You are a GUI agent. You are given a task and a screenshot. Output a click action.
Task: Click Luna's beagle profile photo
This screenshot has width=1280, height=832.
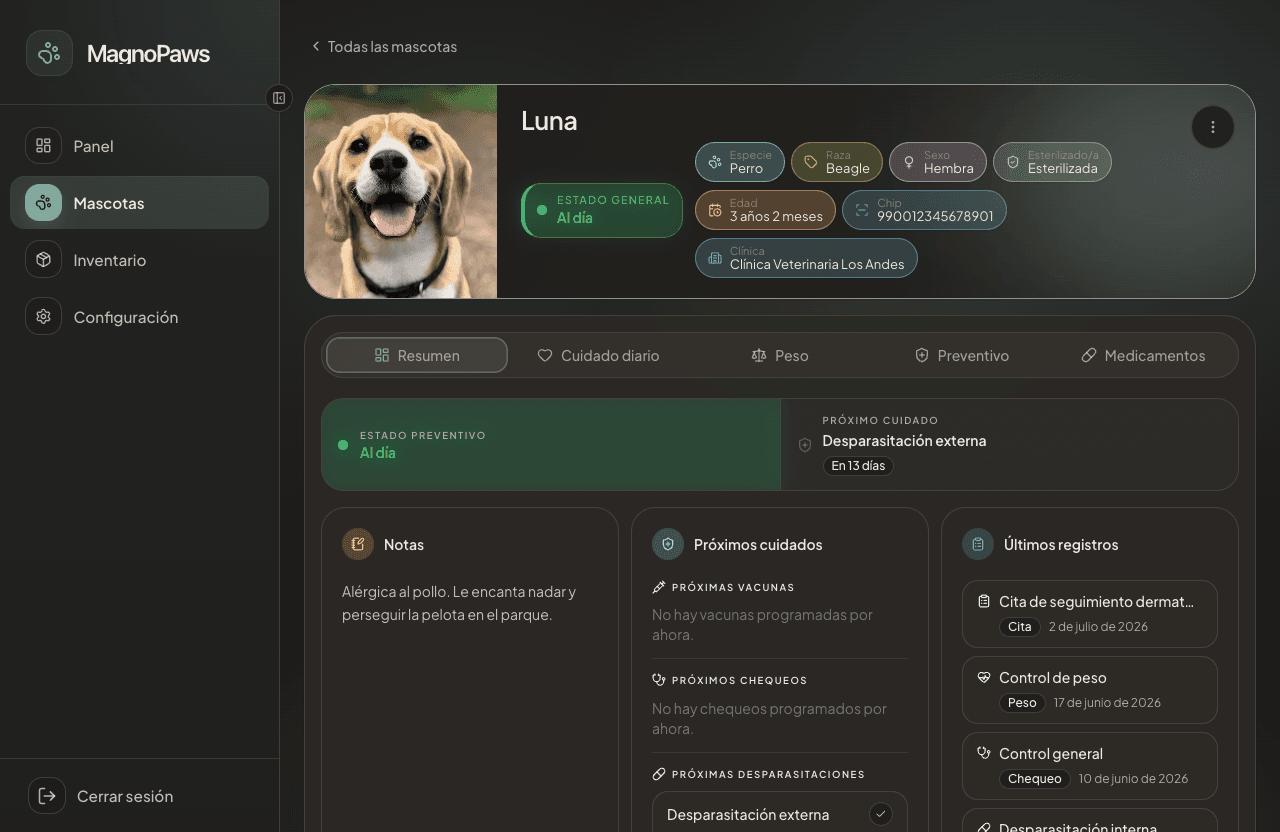[401, 191]
